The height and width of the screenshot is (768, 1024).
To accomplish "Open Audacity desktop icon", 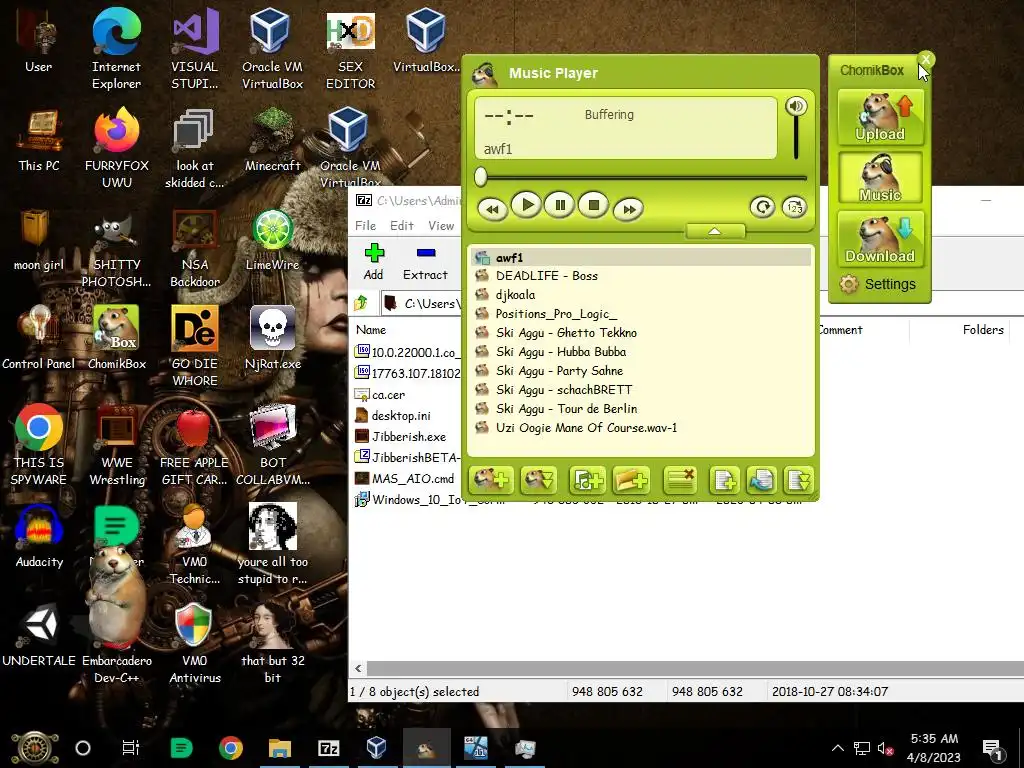I will click(x=39, y=536).
